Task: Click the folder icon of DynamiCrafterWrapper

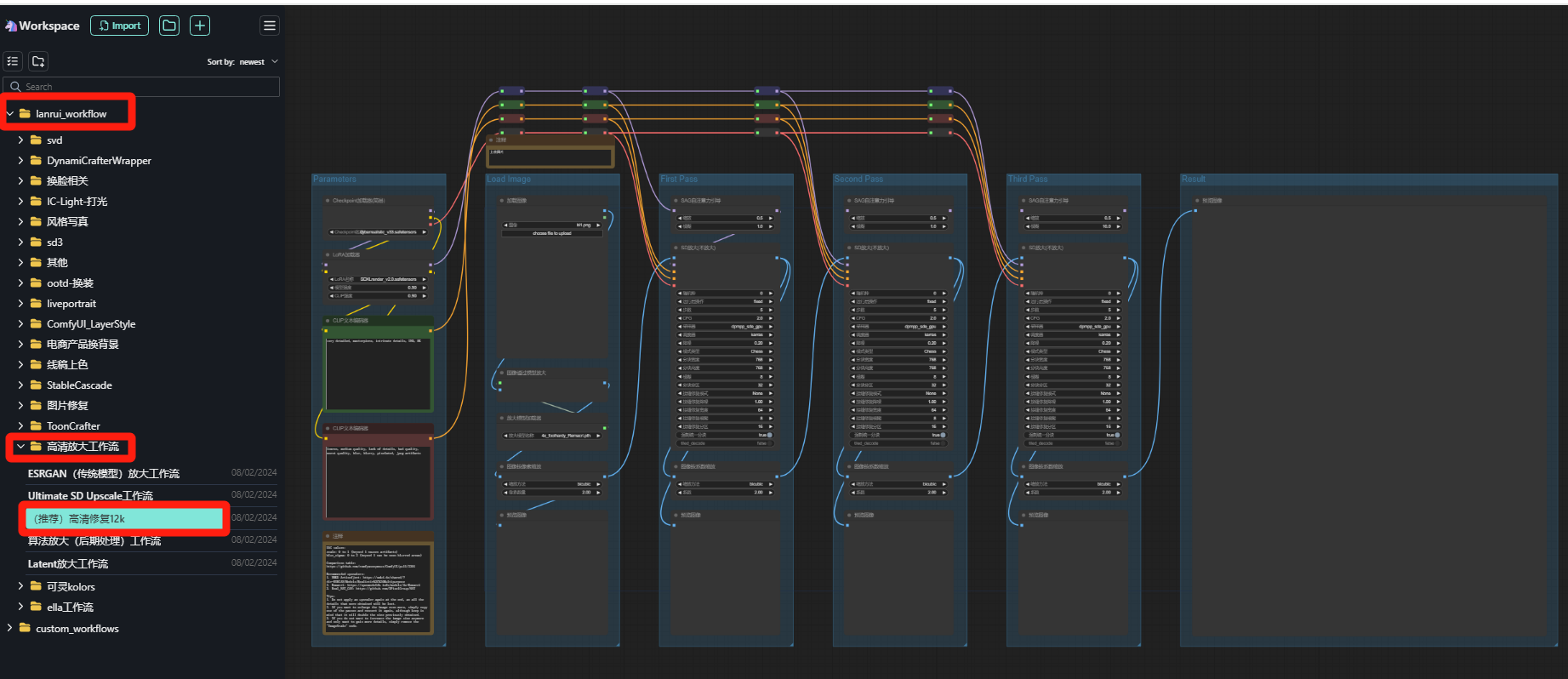Action: (x=36, y=160)
